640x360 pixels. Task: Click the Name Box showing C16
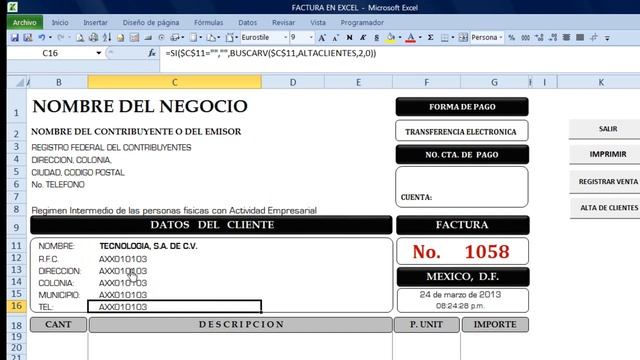tap(50, 53)
